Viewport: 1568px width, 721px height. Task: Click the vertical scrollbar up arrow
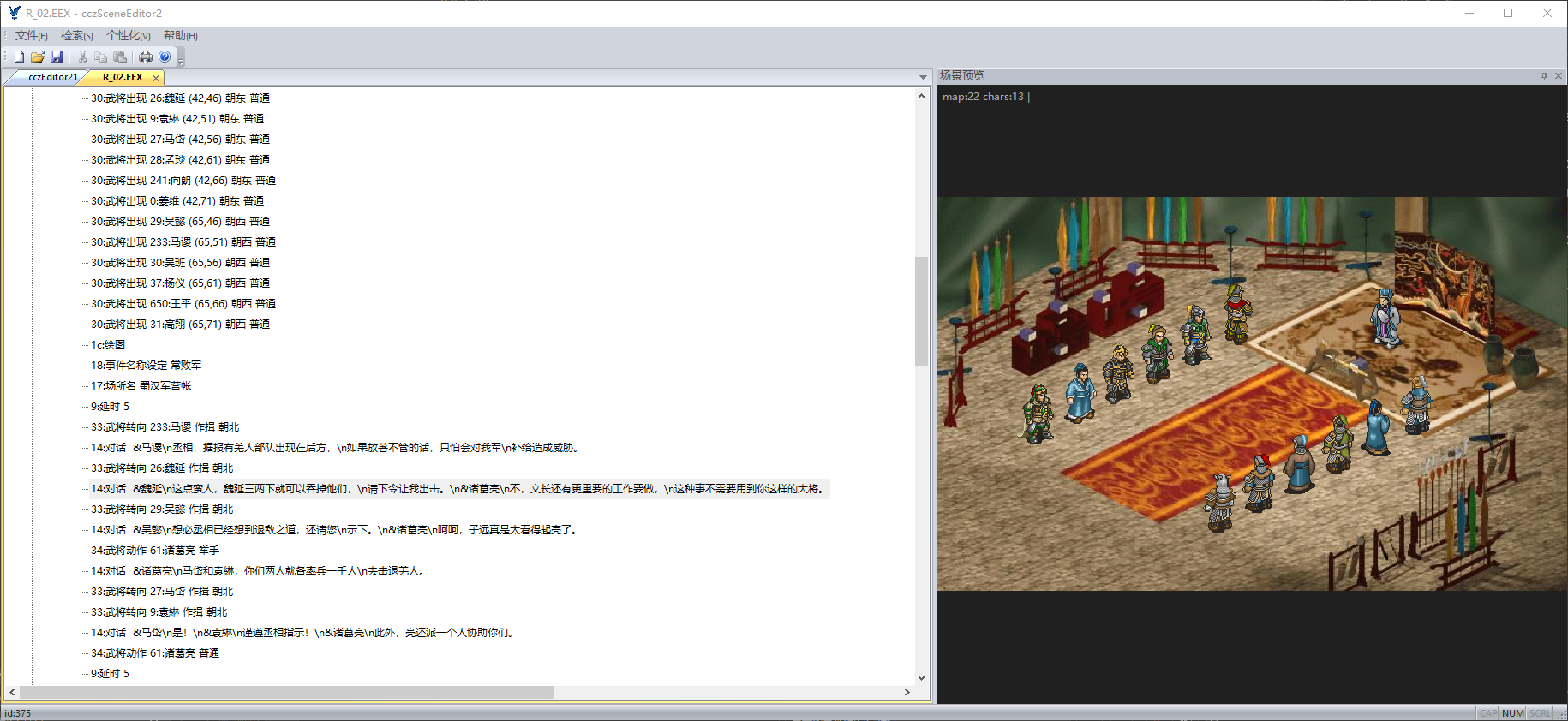click(921, 96)
